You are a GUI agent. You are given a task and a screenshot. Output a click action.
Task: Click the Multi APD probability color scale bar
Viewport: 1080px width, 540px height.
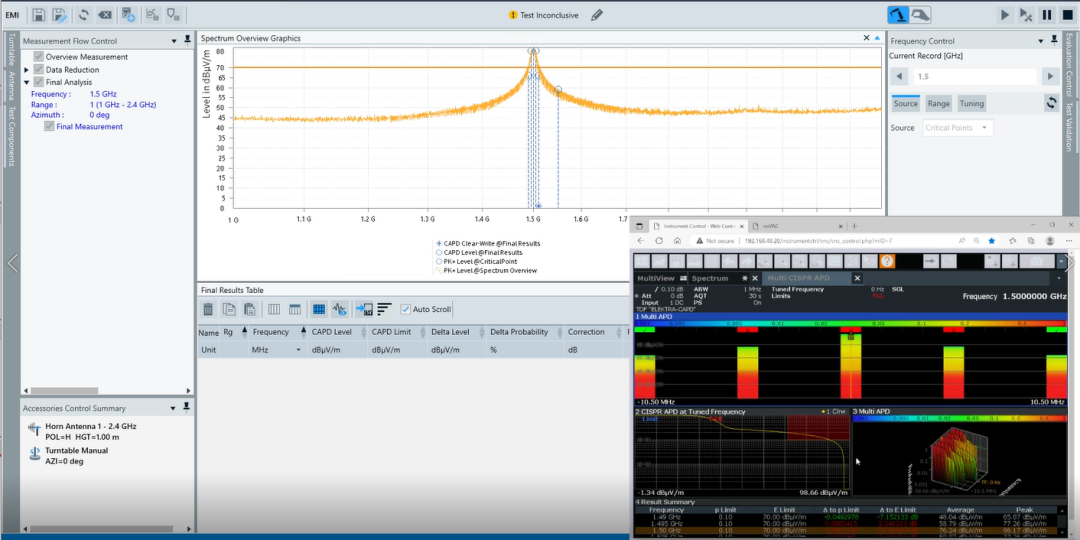[851, 322]
